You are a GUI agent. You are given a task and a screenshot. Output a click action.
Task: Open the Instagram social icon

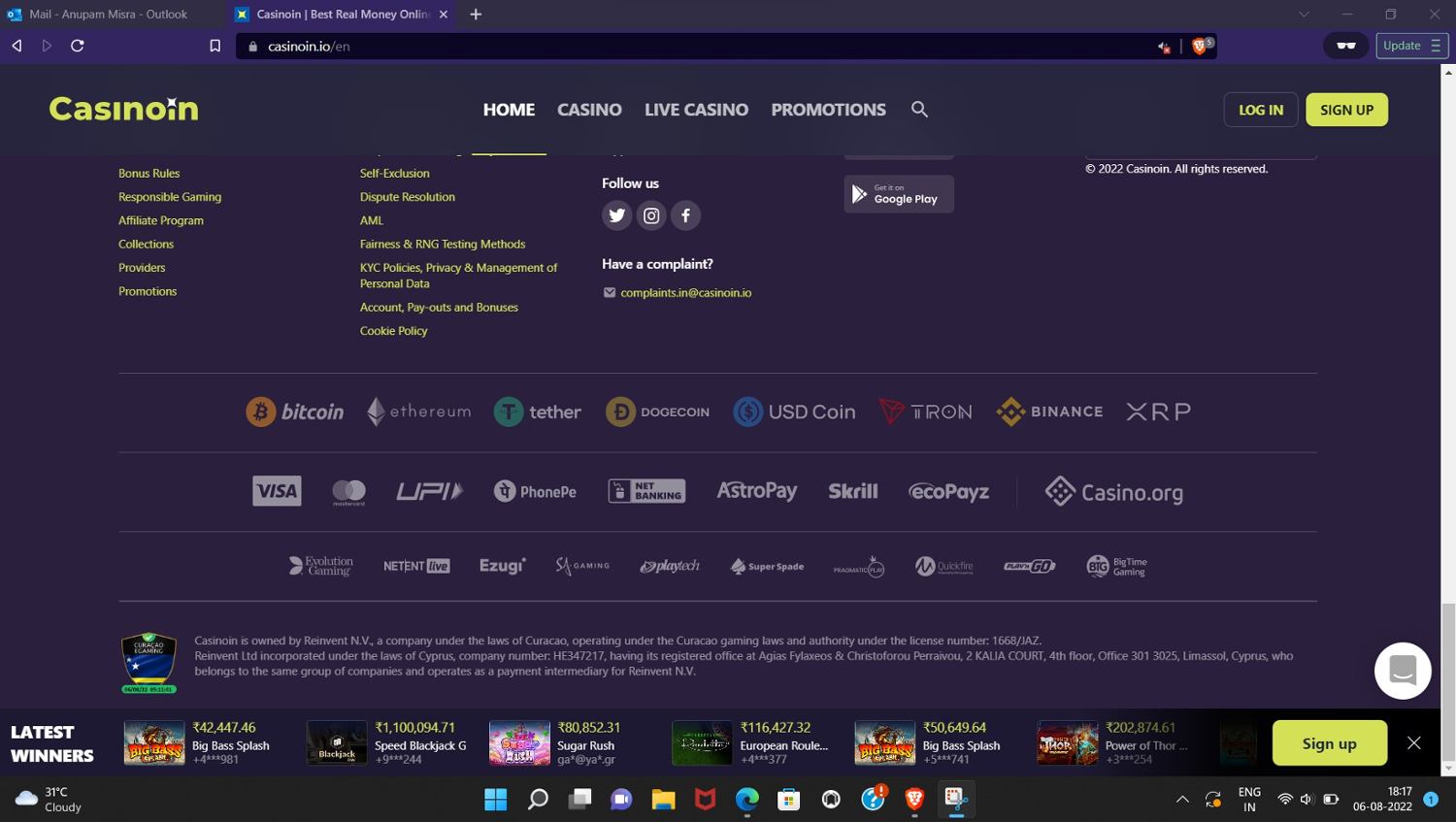click(651, 215)
